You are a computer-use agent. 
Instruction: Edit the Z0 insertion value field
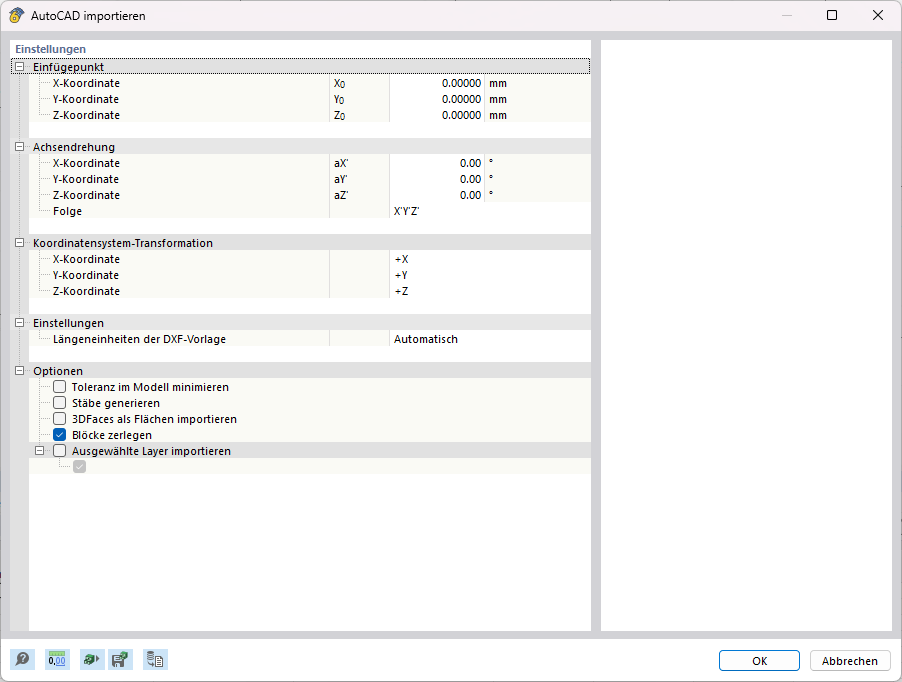(437, 116)
